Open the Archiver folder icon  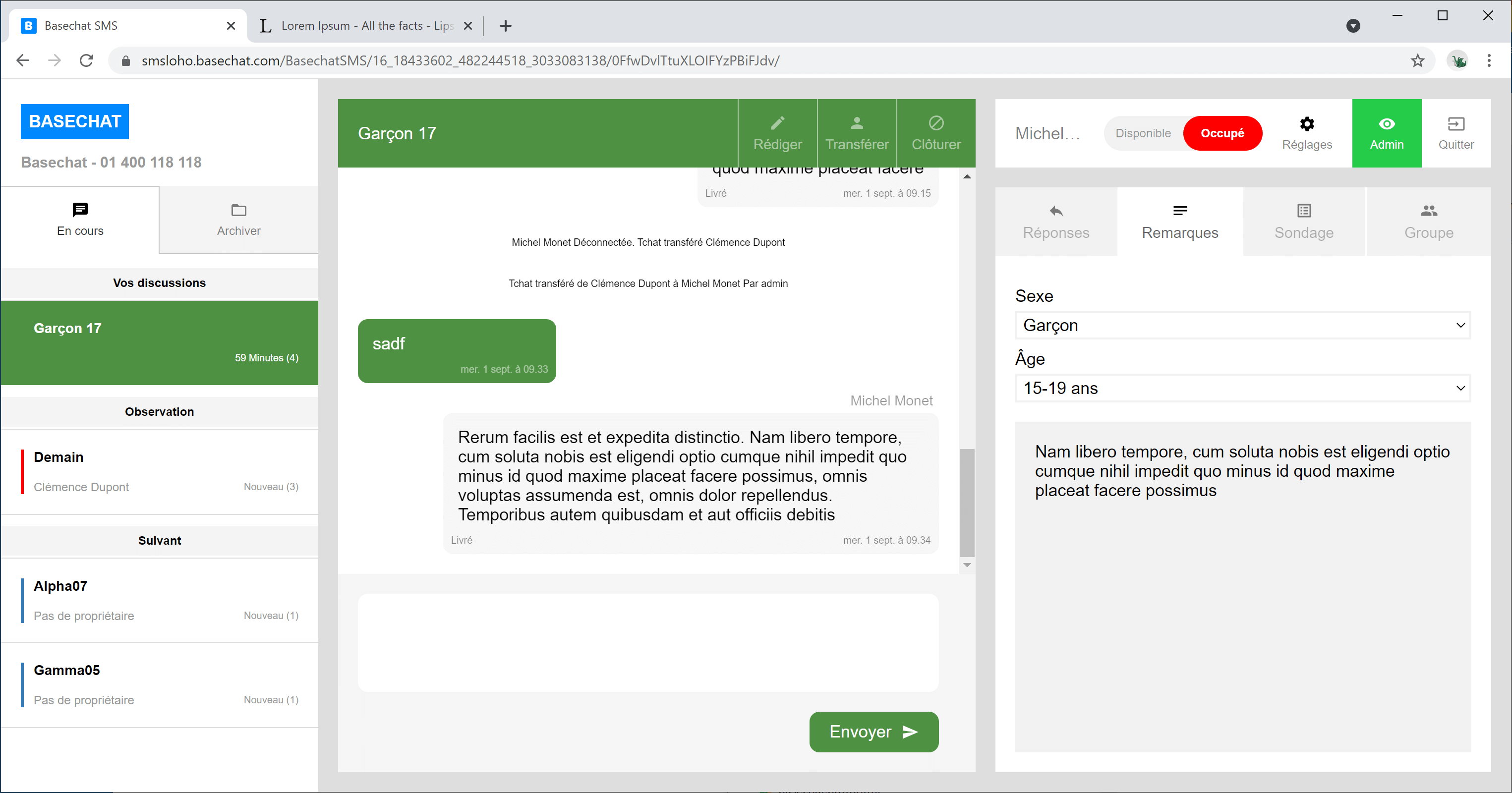238,210
